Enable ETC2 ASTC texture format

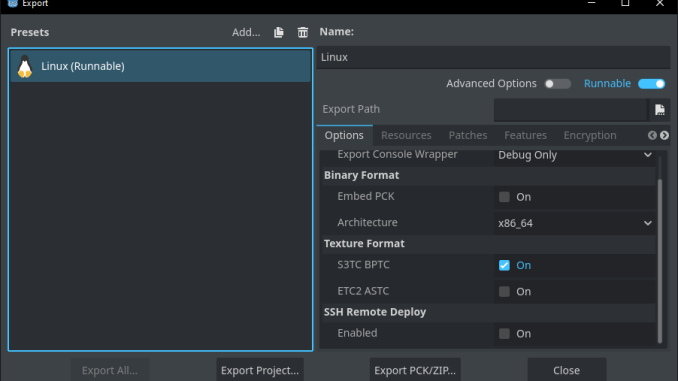[504, 292]
